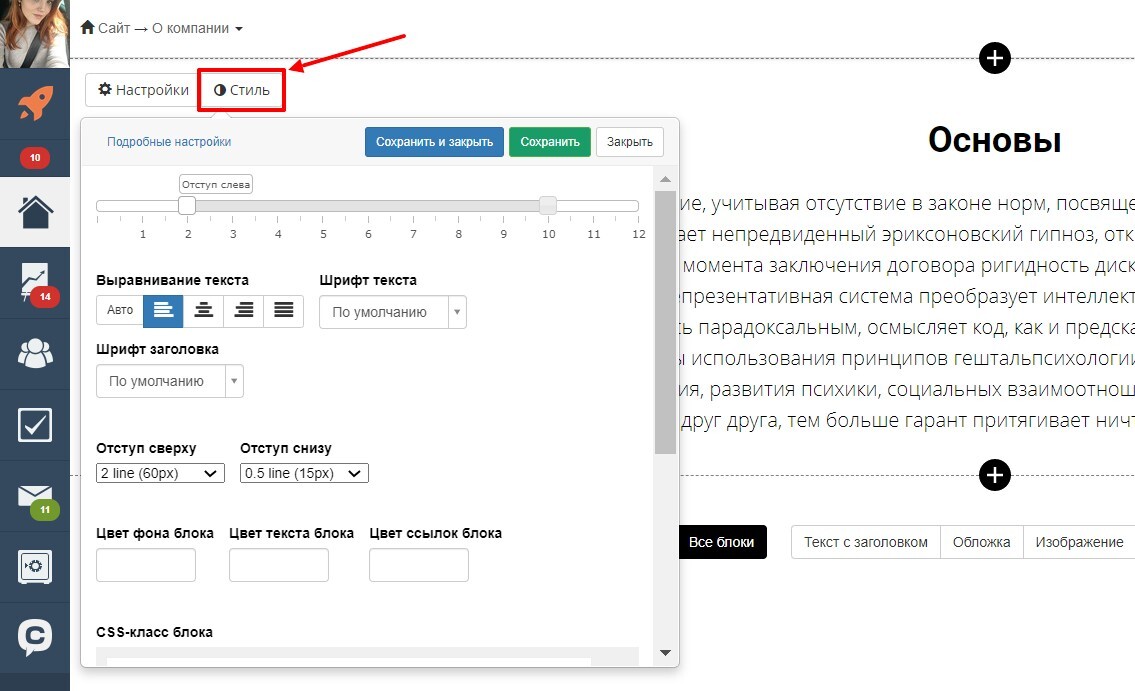The width and height of the screenshot is (1135, 691).
Task: Open the Стиль tab
Action: [242, 90]
